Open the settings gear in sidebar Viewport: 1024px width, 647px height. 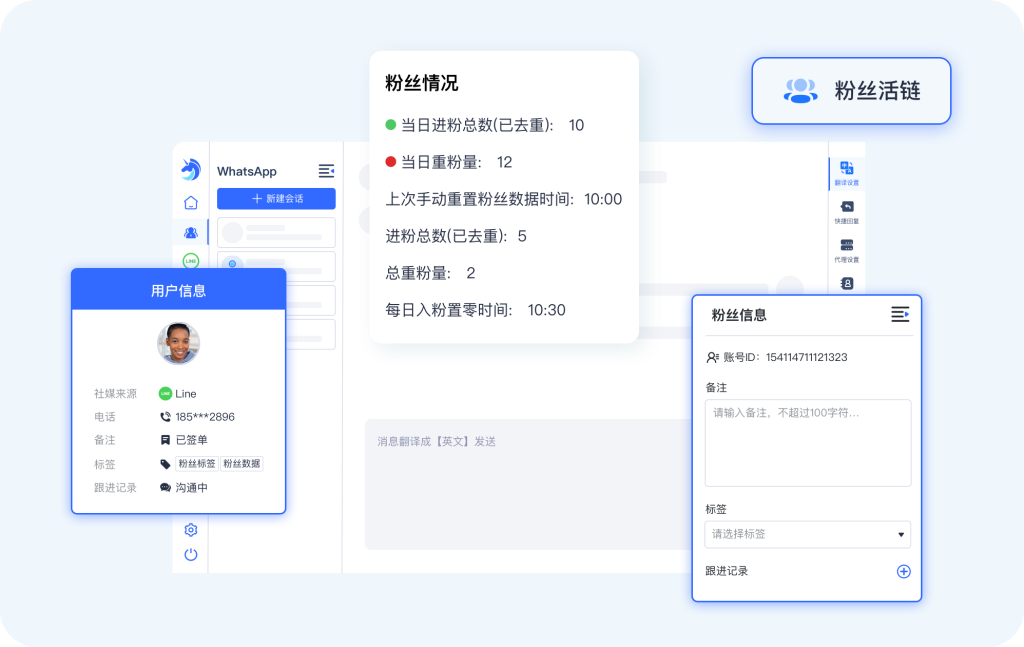click(x=191, y=529)
